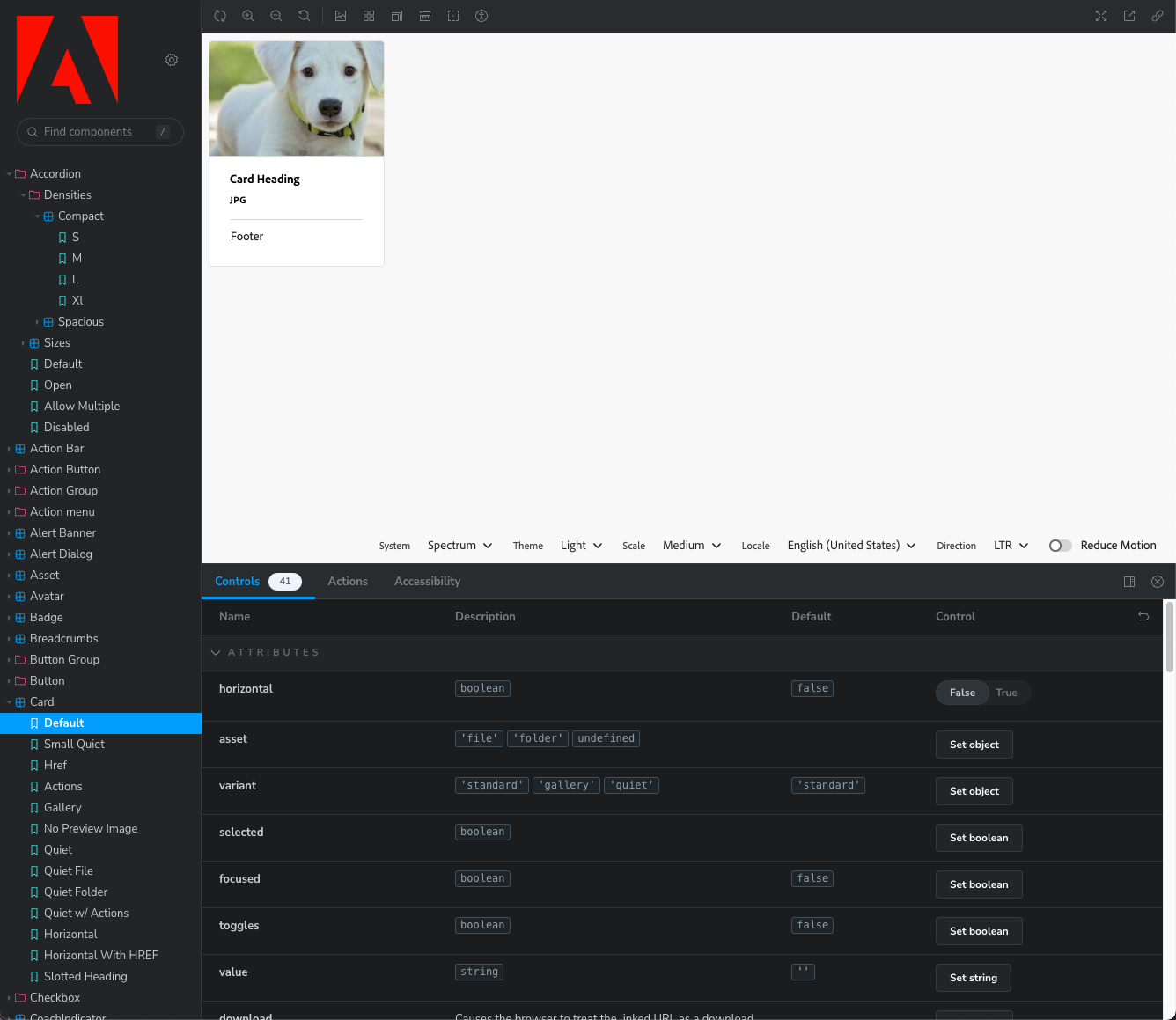Viewport: 1176px width, 1020px height.
Task: Click the remount component icon
Action: pyautogui.click(x=220, y=16)
